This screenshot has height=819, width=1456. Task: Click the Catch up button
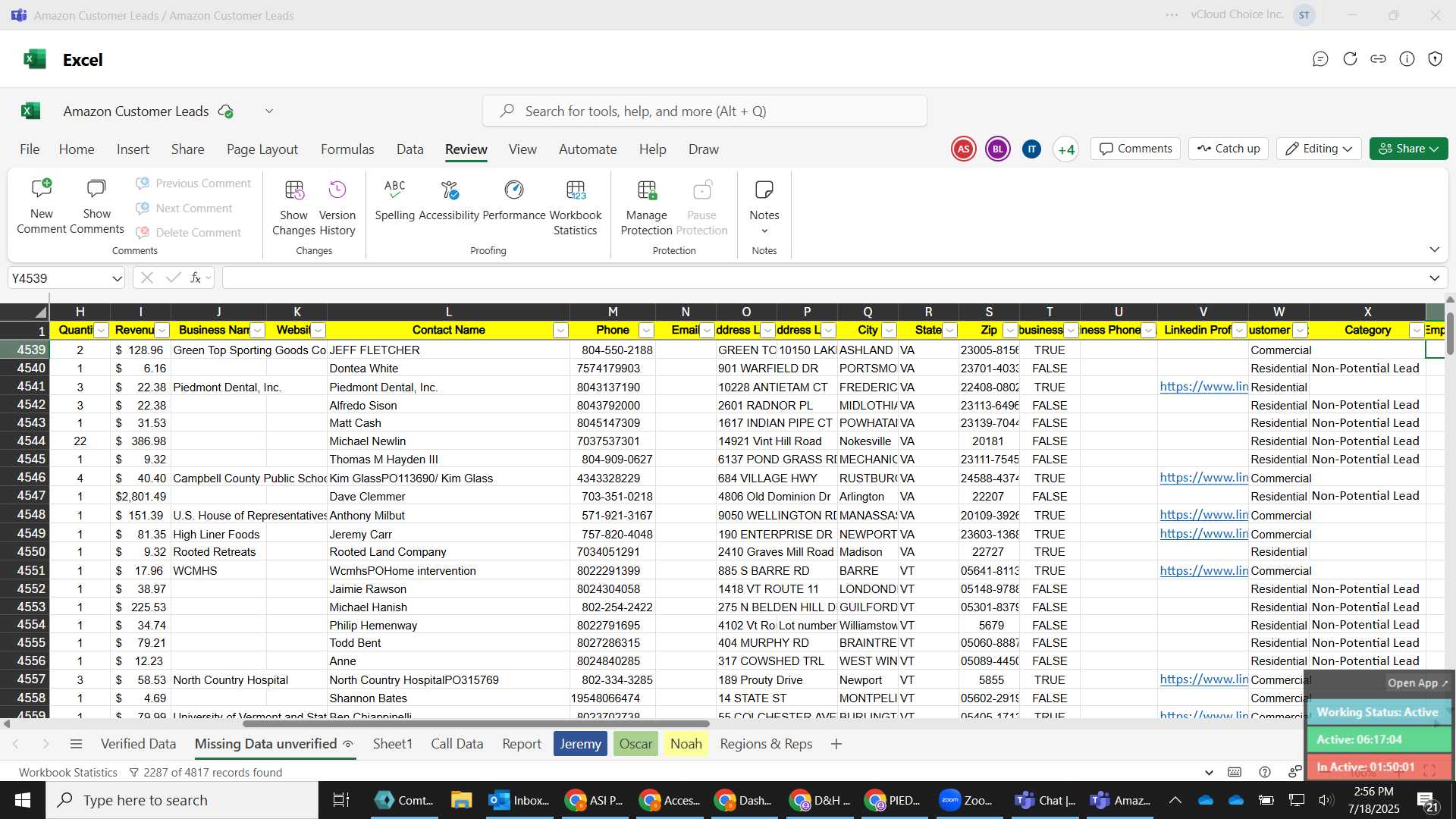point(1228,149)
